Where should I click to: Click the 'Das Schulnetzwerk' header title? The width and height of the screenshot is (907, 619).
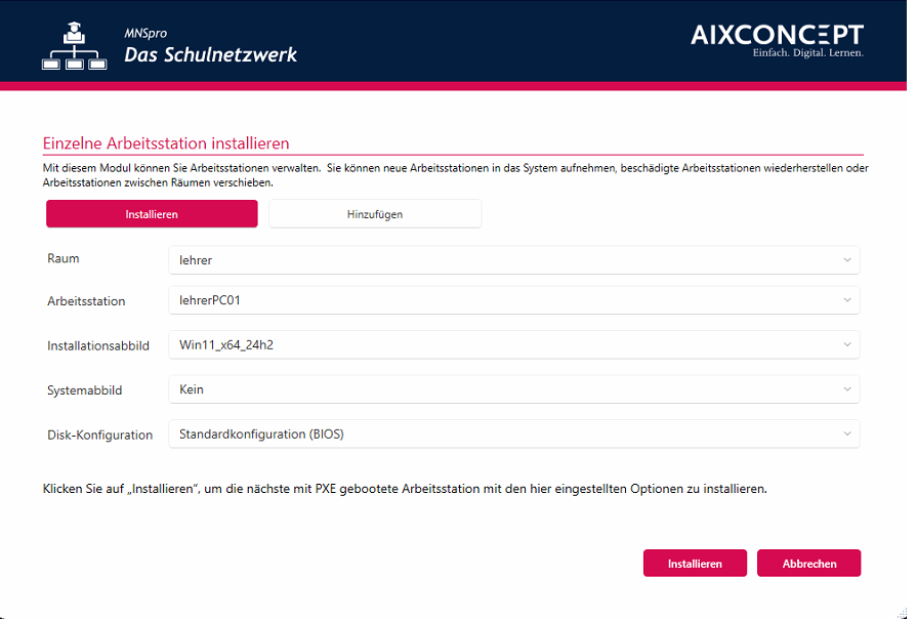click(210, 55)
